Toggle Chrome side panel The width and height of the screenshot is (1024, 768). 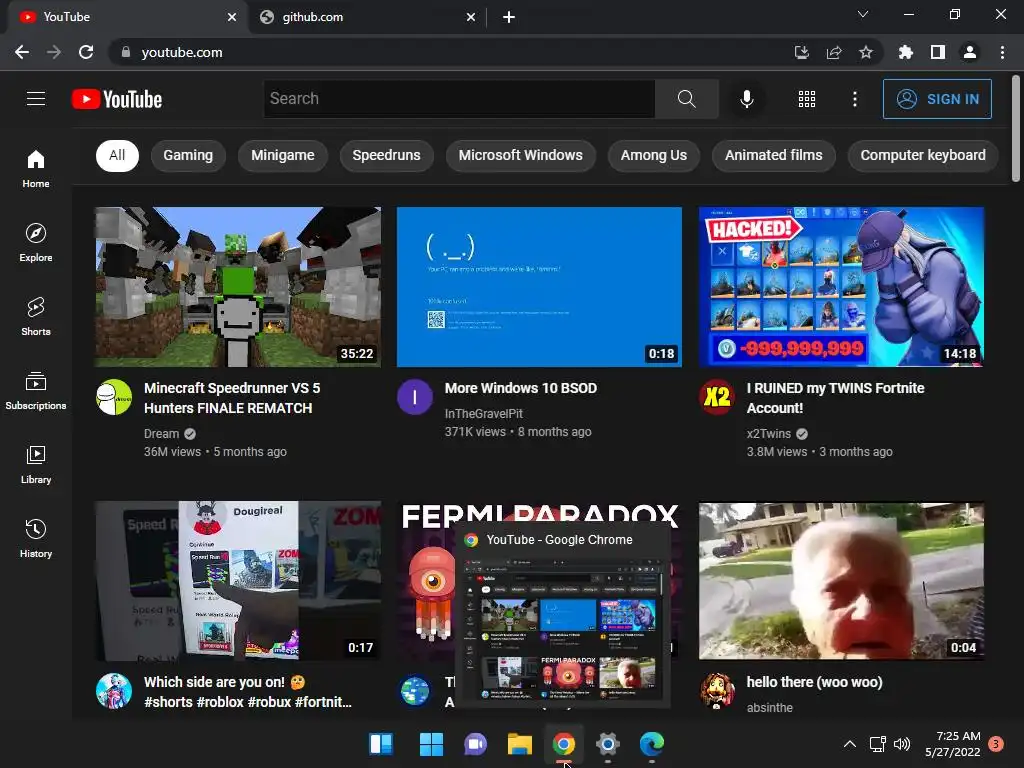[x=937, y=52]
